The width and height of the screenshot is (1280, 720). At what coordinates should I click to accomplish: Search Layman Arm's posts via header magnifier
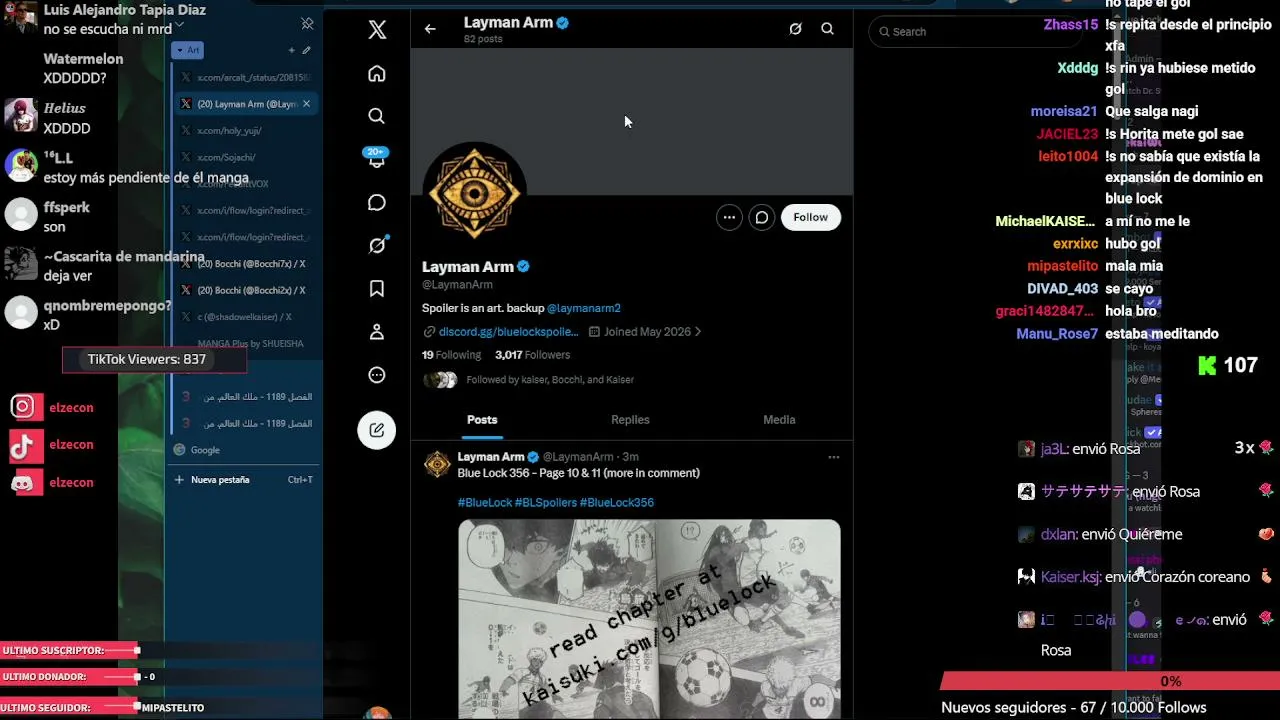coord(827,29)
